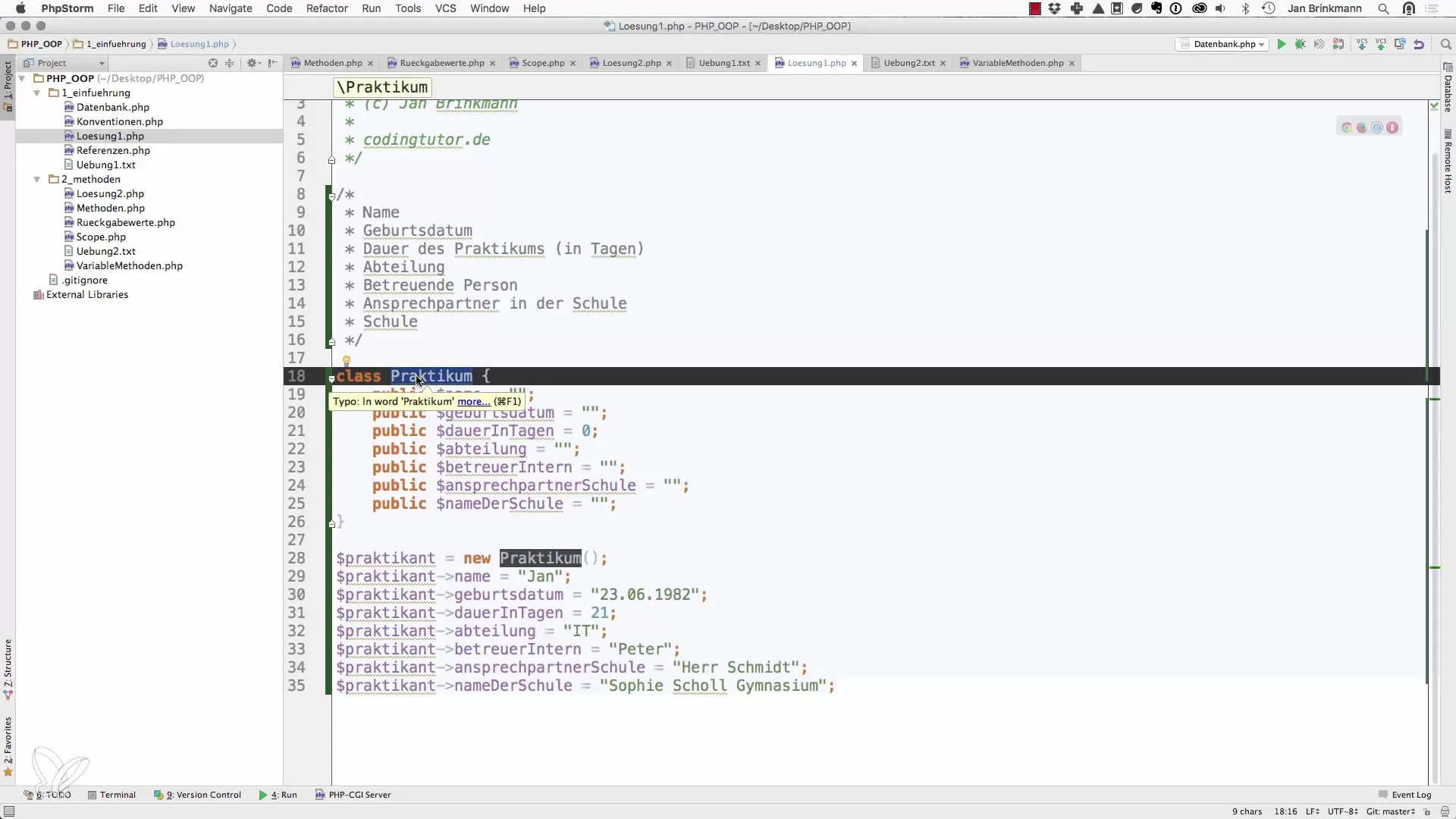The width and height of the screenshot is (1456, 819).
Task: Collapse the 2_methoden folder
Action: 36,179
